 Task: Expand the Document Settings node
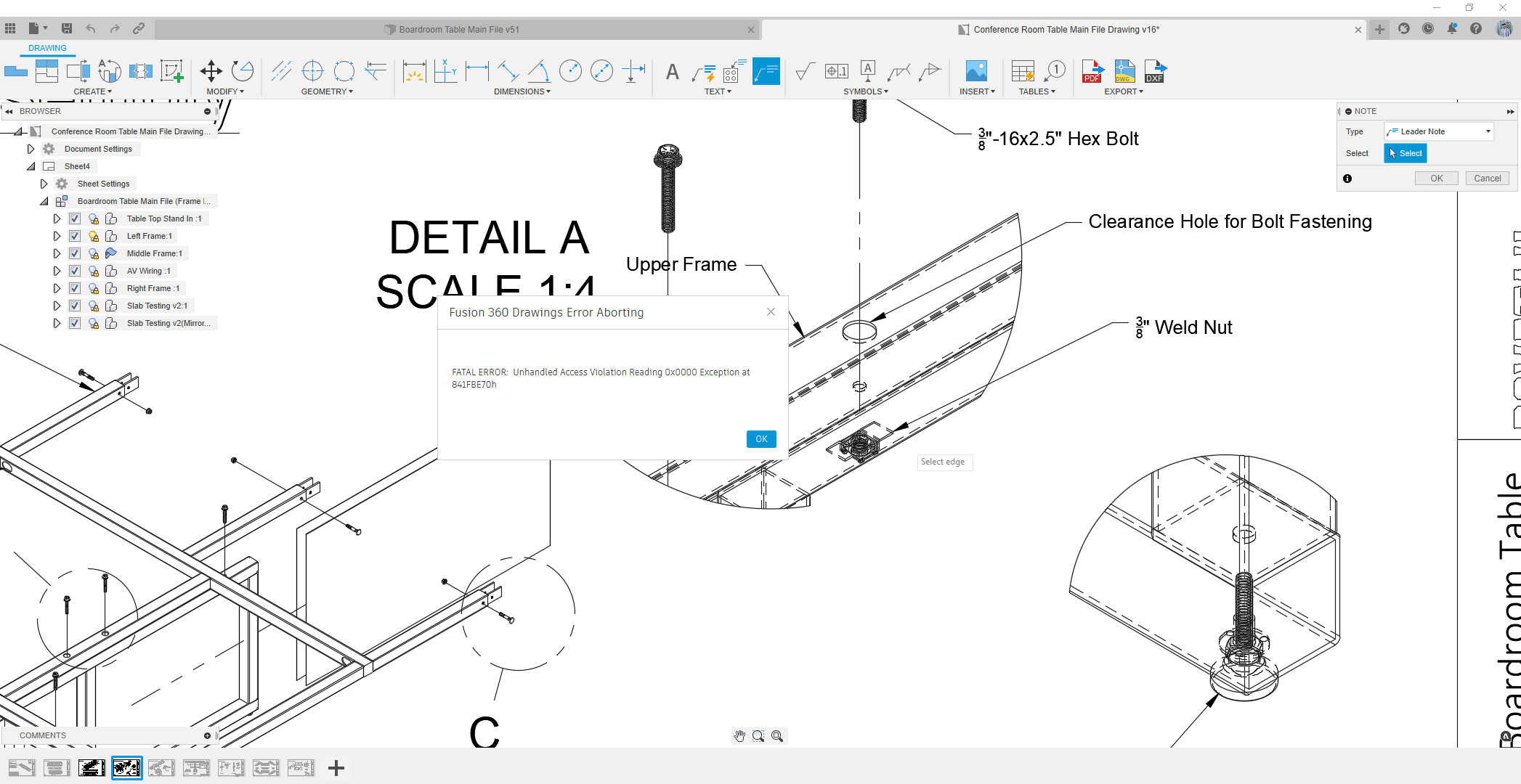pyautogui.click(x=31, y=149)
